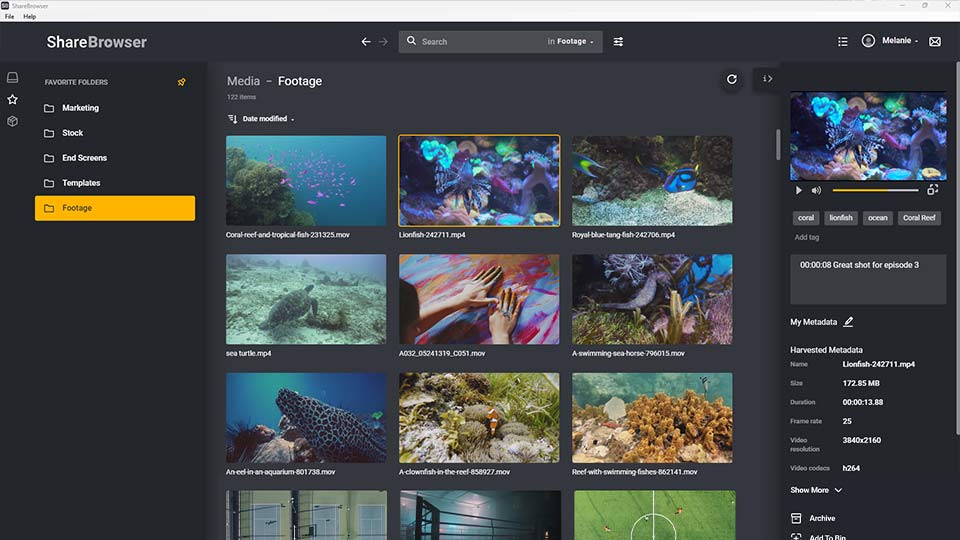The width and height of the screenshot is (960, 540).
Task: Click the sort order icon
Action: coord(232,119)
